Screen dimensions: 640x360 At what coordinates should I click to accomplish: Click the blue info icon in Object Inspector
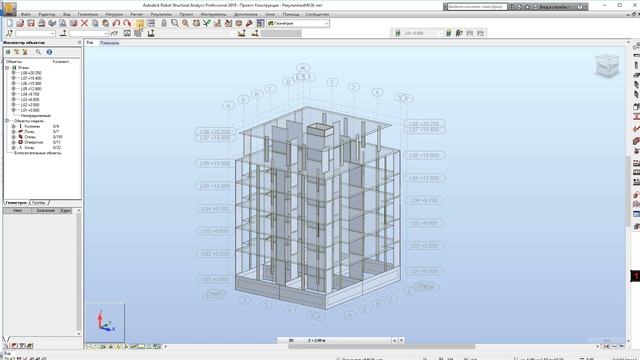(x=49, y=52)
